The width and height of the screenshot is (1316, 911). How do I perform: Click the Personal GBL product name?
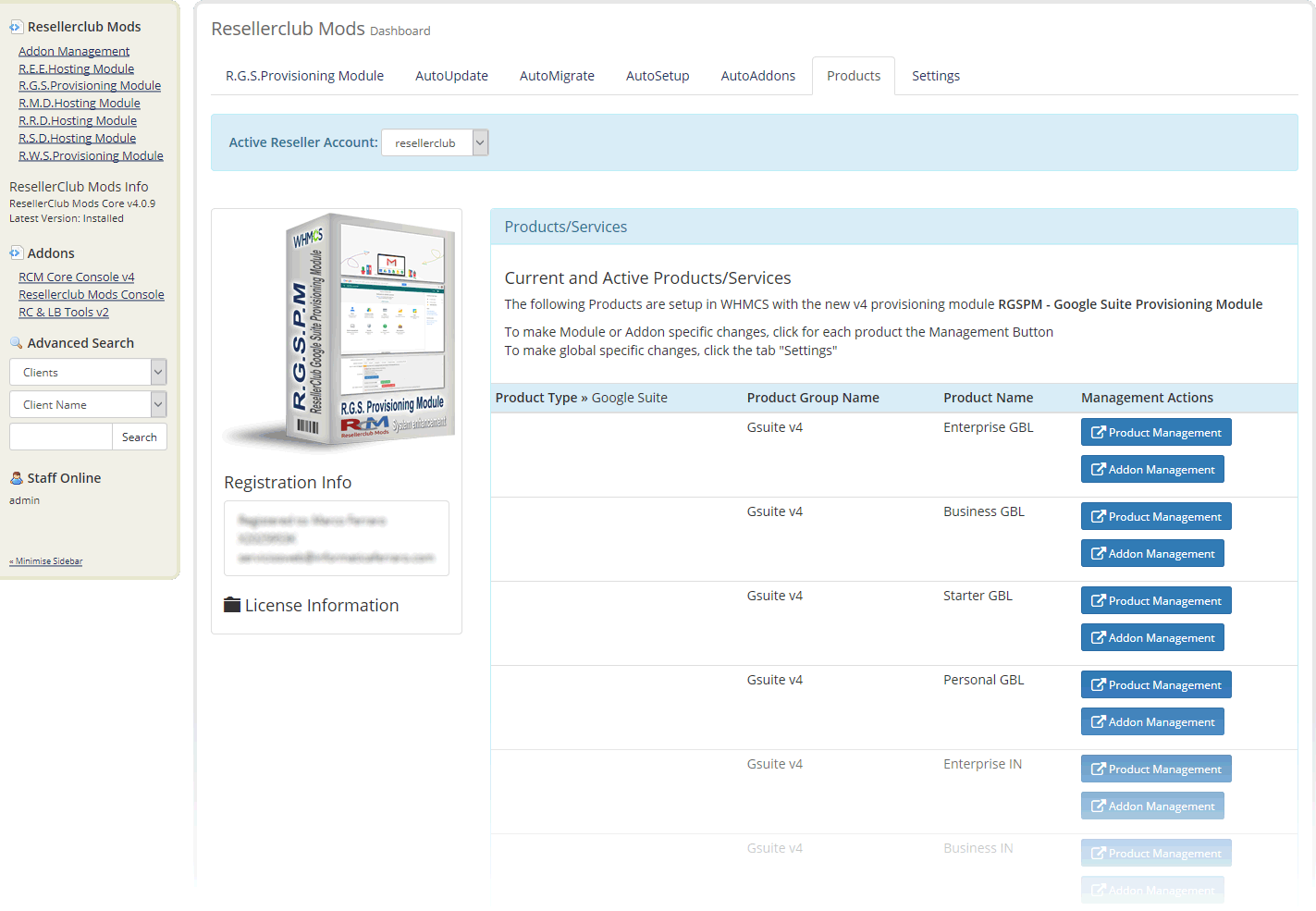point(984,680)
